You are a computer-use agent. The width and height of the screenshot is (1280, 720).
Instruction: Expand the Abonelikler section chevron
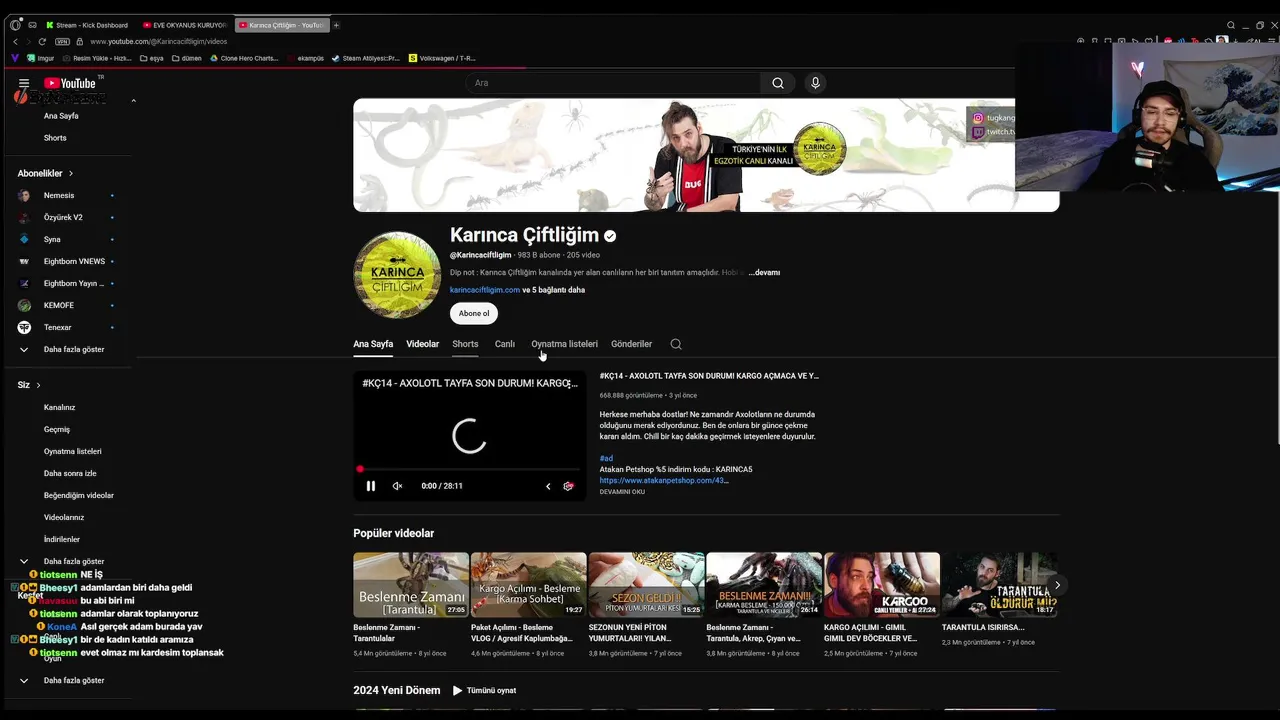pyautogui.click(x=70, y=174)
